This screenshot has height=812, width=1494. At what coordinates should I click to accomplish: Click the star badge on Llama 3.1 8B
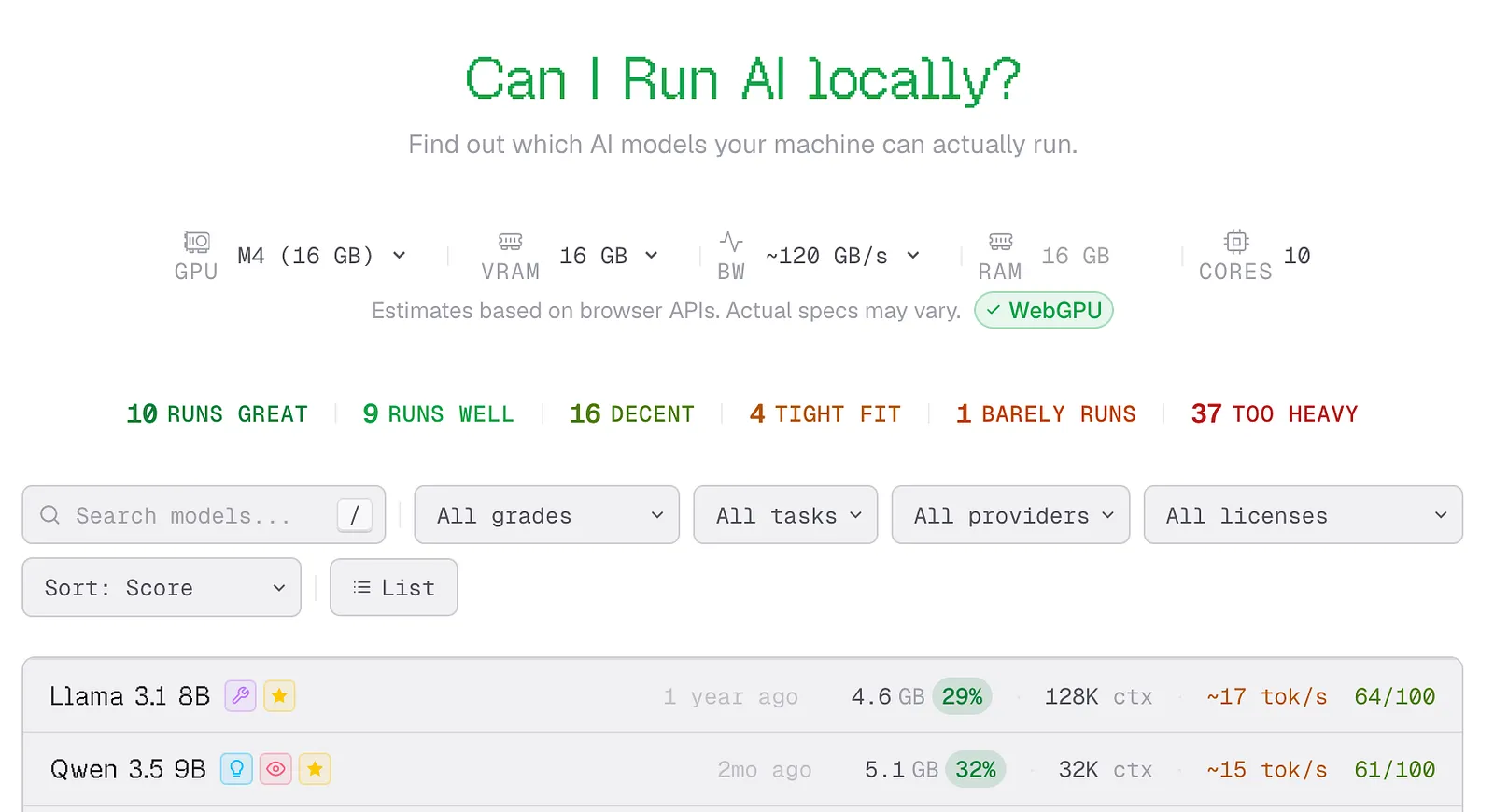click(x=279, y=696)
